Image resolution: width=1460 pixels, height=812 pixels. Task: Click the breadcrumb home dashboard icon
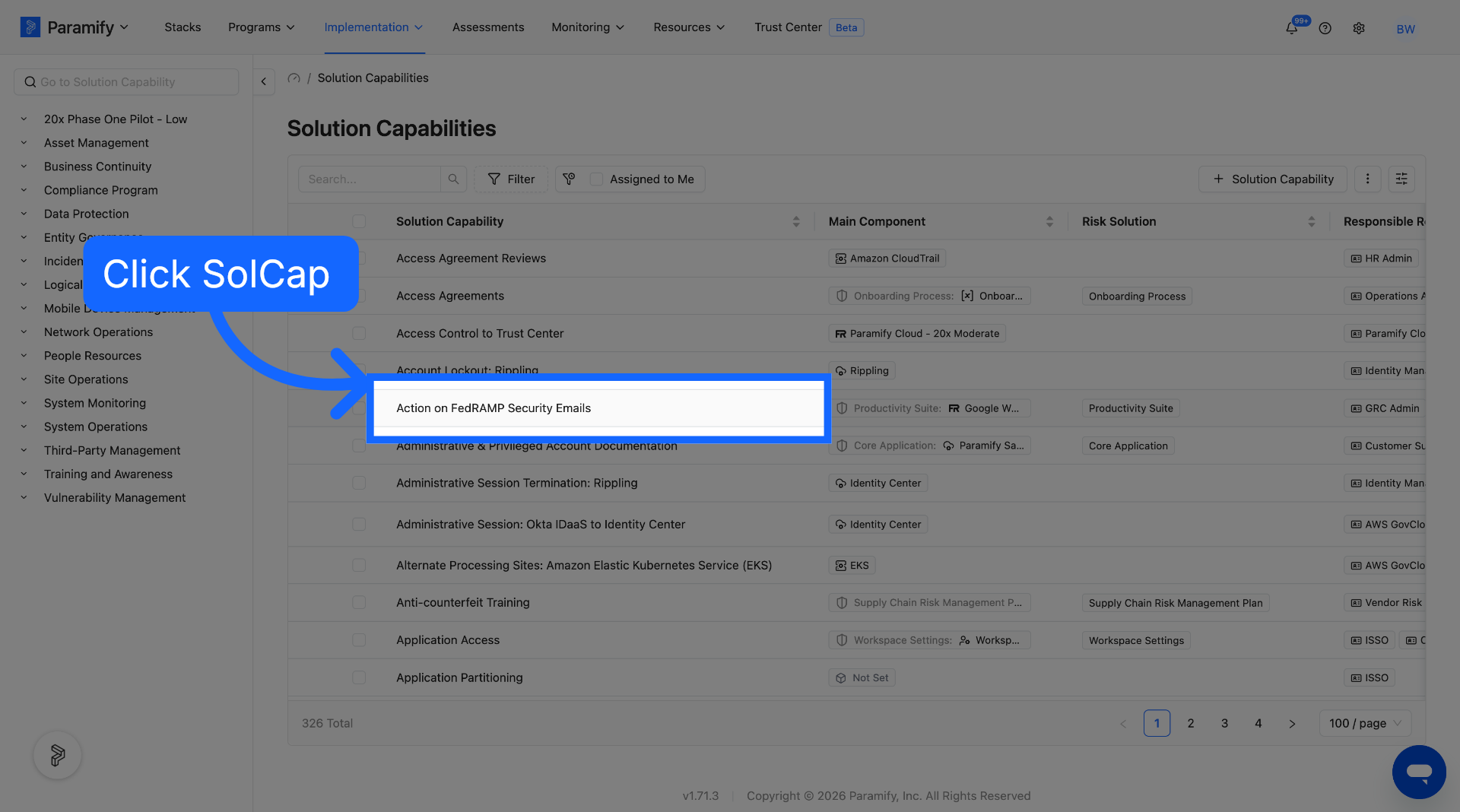(x=294, y=78)
